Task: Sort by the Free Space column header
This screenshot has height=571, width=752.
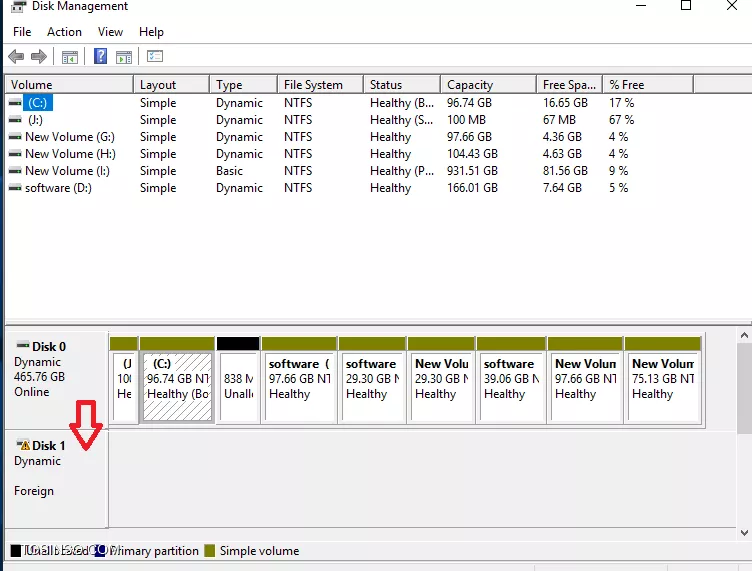Action: 569,84
